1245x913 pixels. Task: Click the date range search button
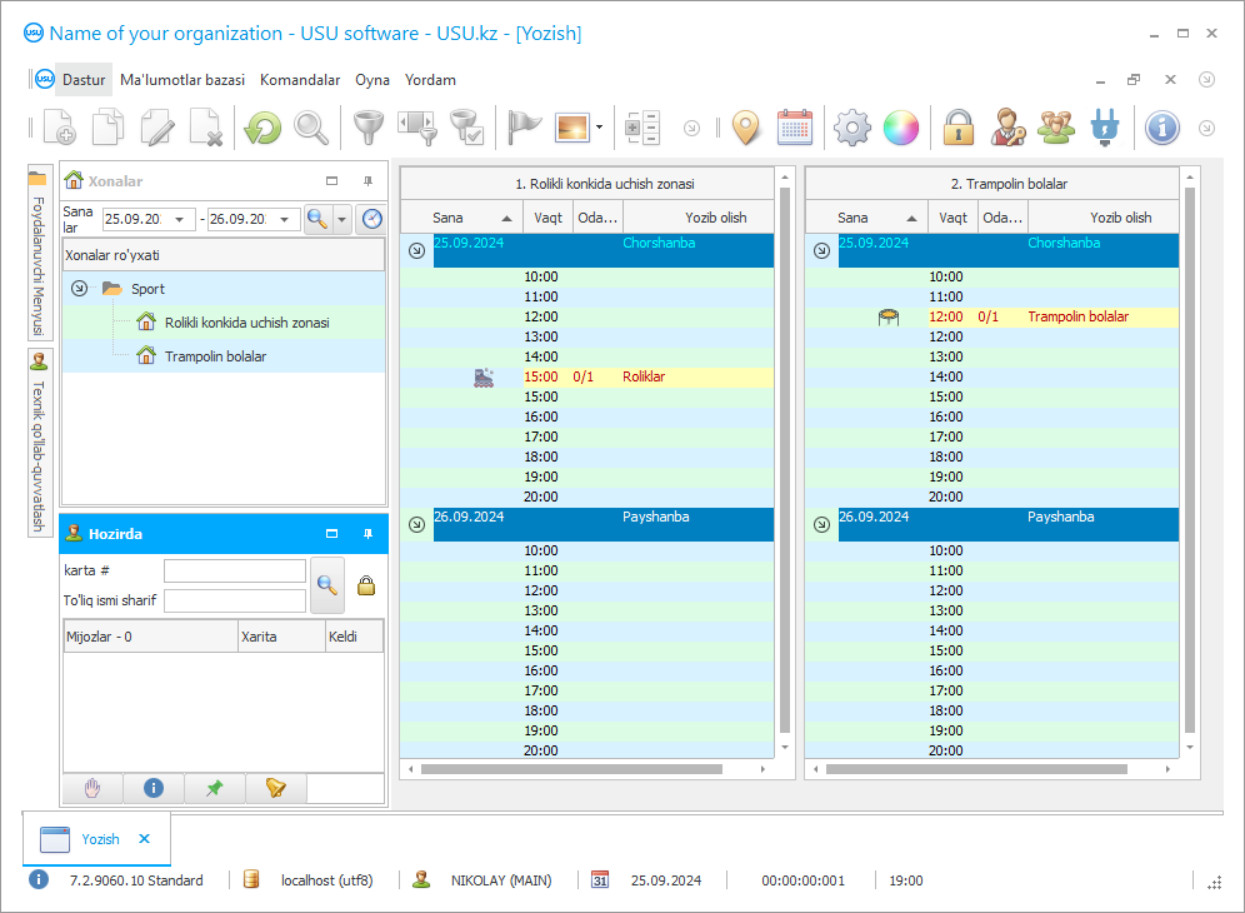point(318,219)
